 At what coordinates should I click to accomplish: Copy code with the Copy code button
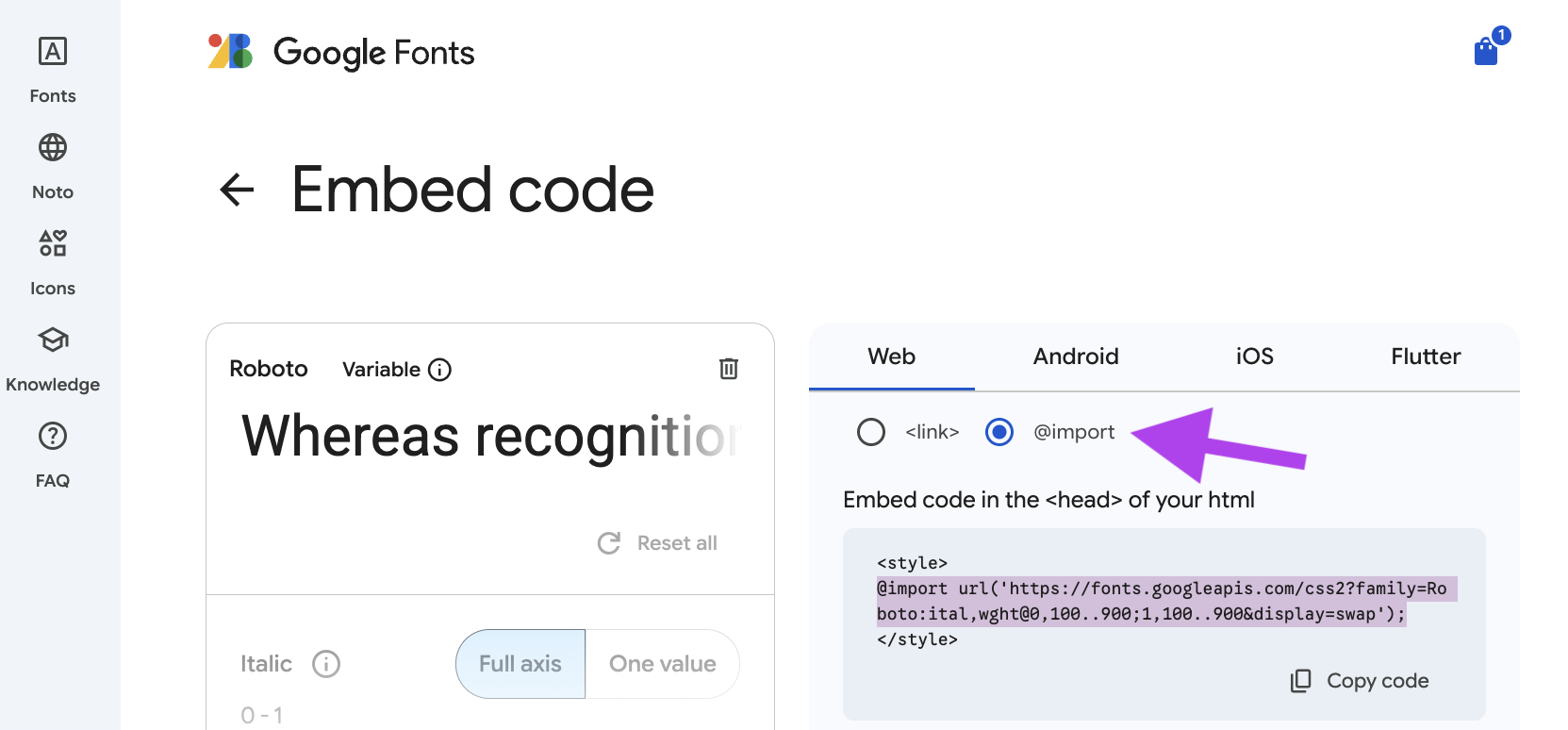coord(1360,681)
